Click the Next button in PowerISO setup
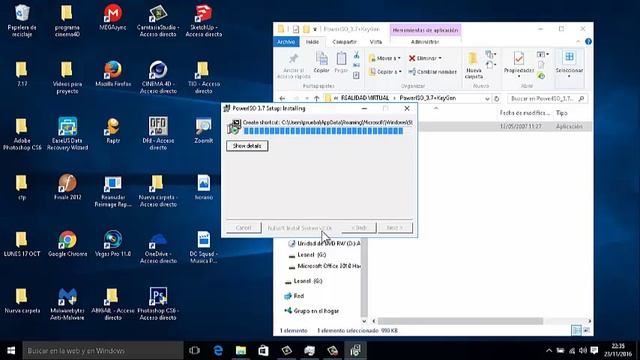The width and height of the screenshot is (640, 360). (x=395, y=228)
